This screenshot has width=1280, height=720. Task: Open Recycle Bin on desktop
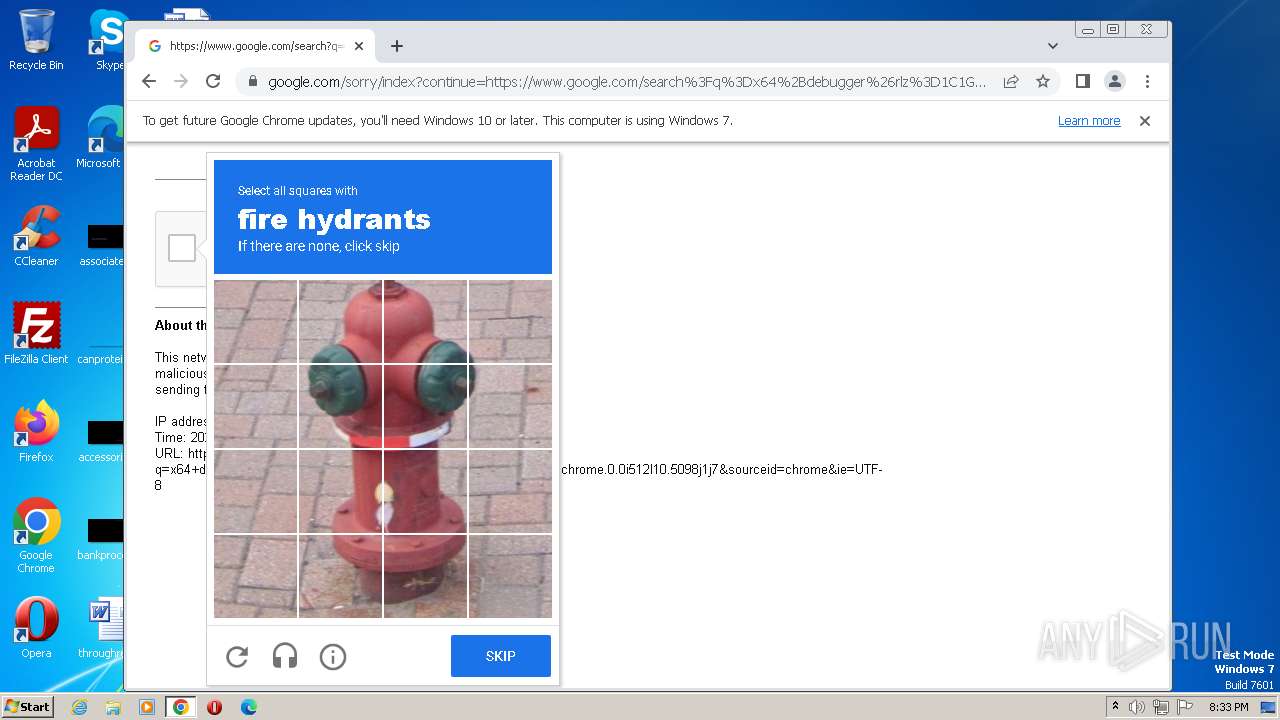tap(36, 40)
